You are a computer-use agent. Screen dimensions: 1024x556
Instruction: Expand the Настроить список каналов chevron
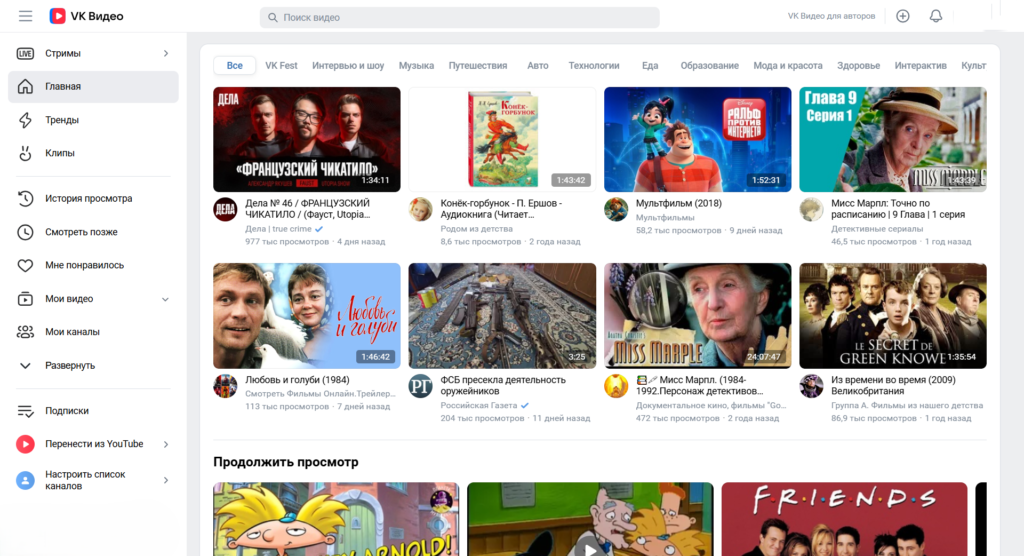click(x=166, y=480)
